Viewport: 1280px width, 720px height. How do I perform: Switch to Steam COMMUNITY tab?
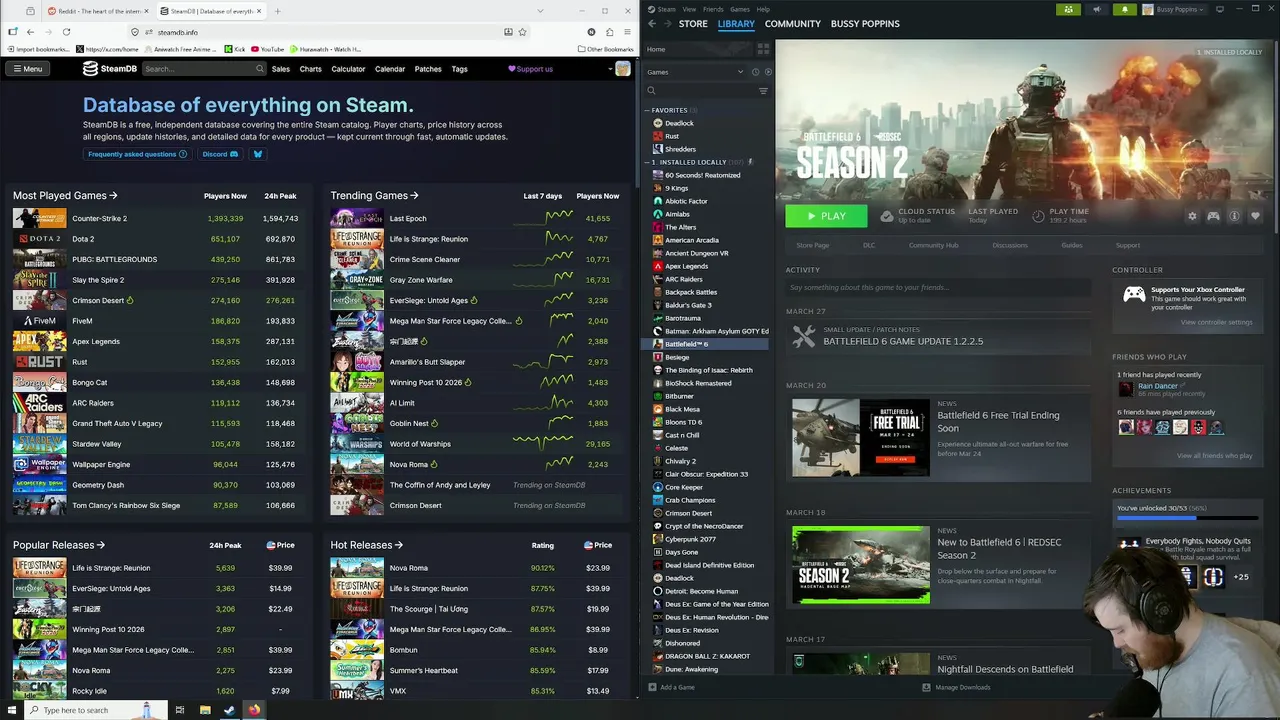pos(792,23)
